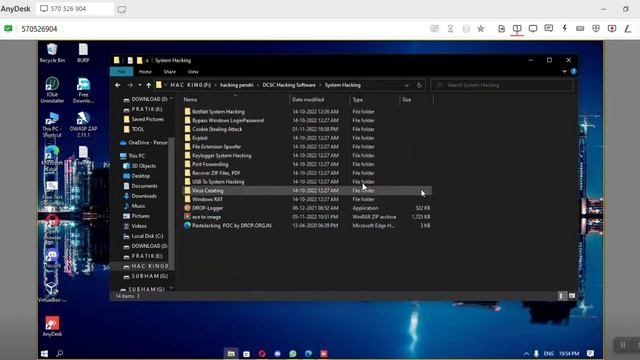Click the AnyDesk permissions shield icon
The image size is (640, 360).
[x=596, y=28]
